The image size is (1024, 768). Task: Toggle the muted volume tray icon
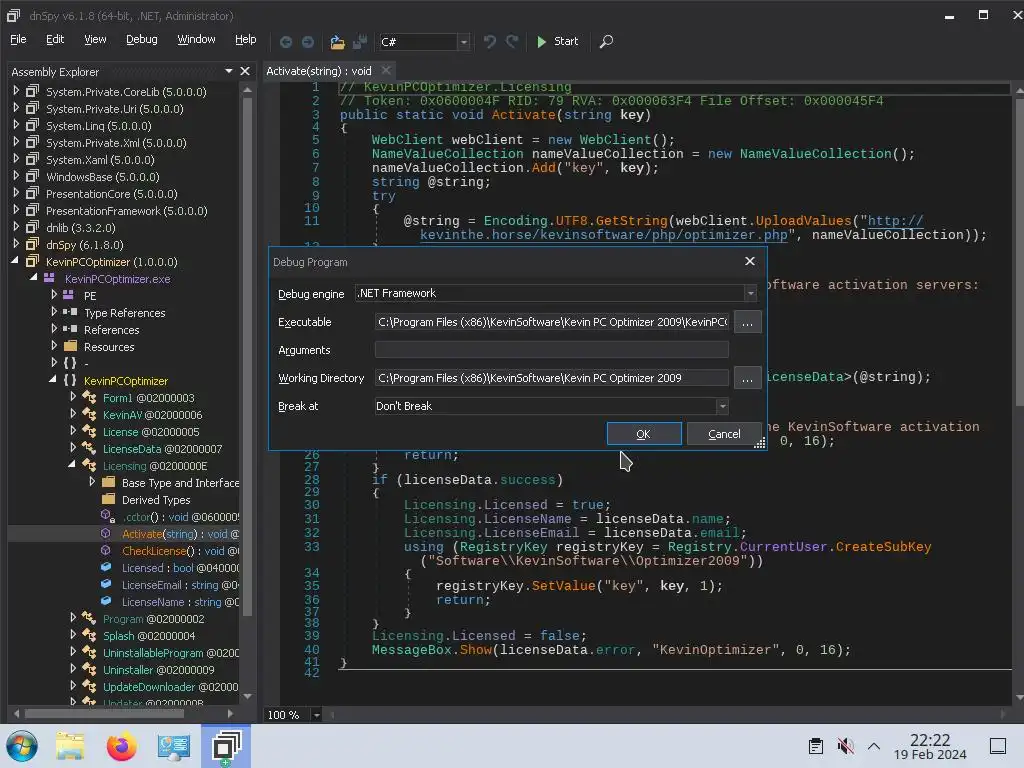(x=845, y=746)
